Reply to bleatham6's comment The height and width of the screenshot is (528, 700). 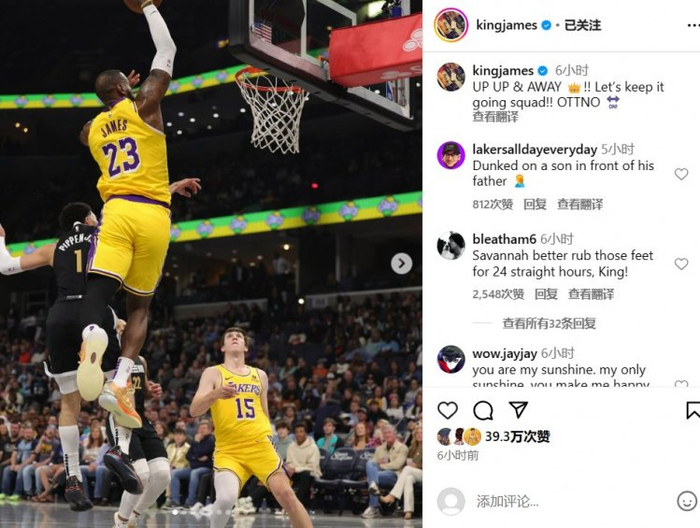546,294
